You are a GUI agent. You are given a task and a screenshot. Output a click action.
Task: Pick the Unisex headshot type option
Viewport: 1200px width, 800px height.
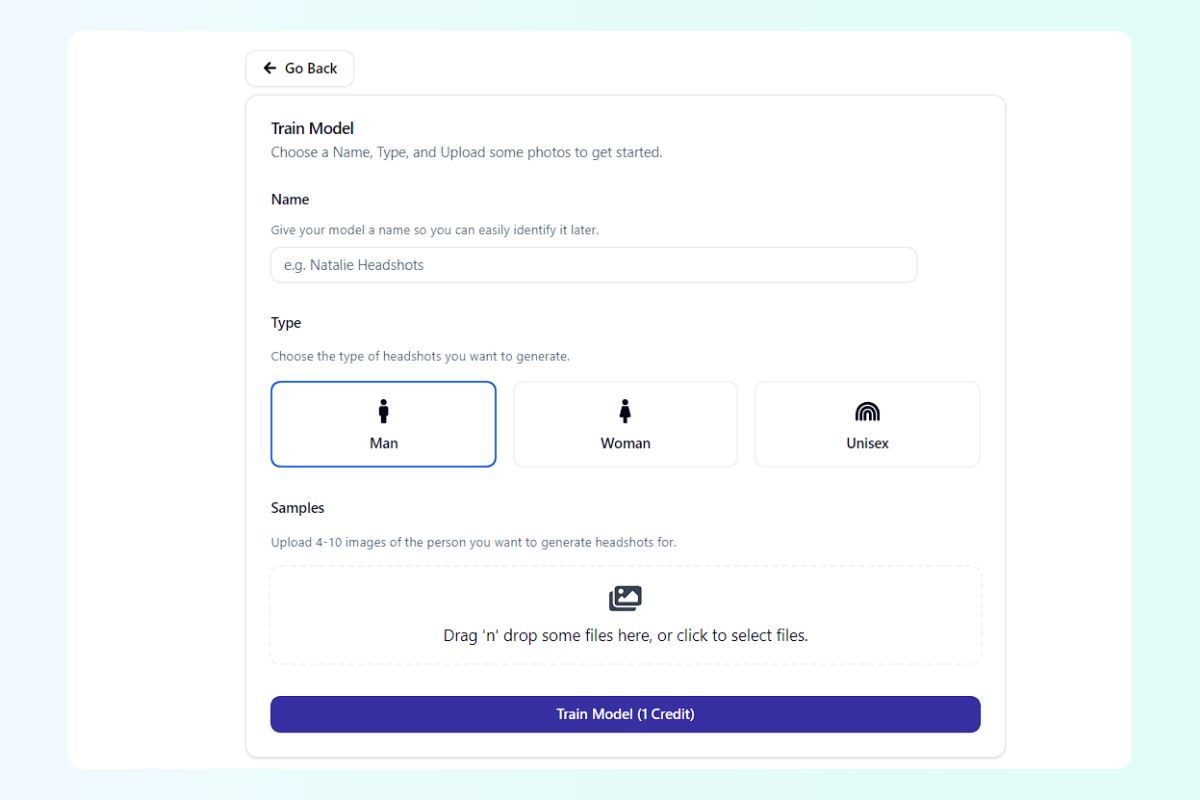867,424
